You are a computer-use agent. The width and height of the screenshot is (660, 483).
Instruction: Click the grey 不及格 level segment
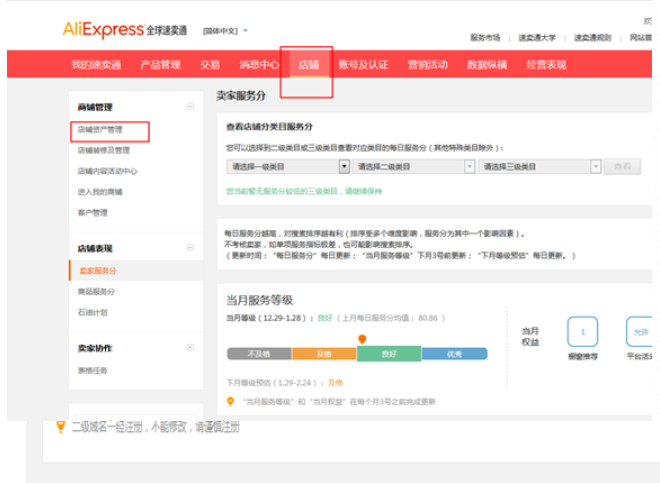(x=259, y=354)
